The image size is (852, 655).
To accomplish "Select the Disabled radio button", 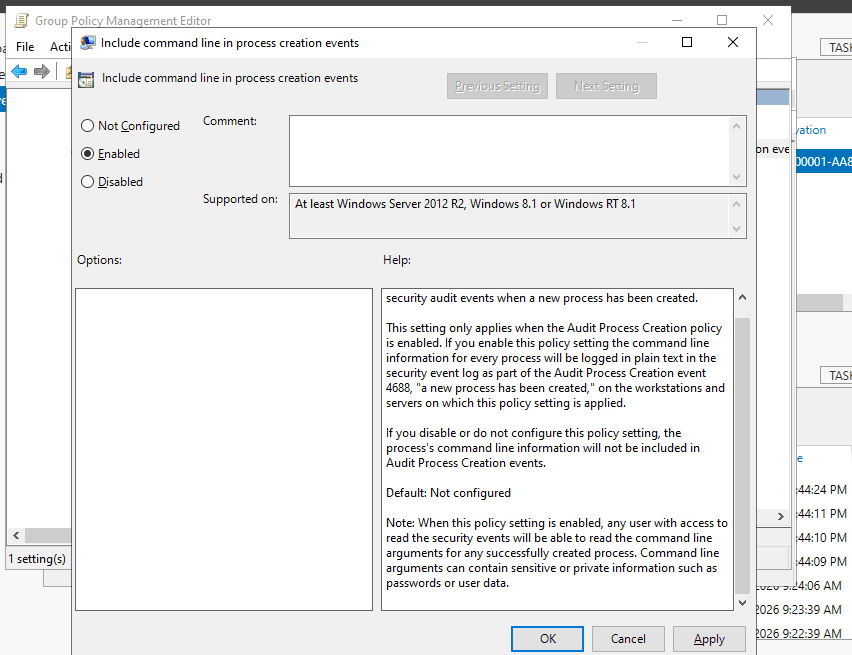I will click(x=87, y=182).
